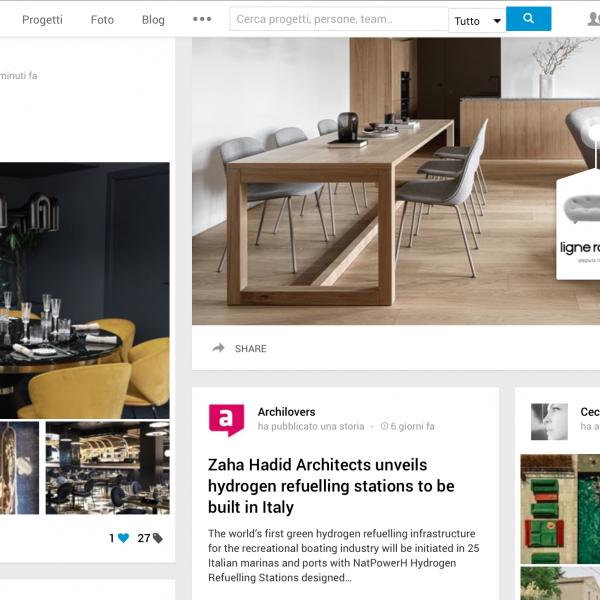Click the clock icon near 6 giorni fa
Screen dimensions: 600x600
384,426
